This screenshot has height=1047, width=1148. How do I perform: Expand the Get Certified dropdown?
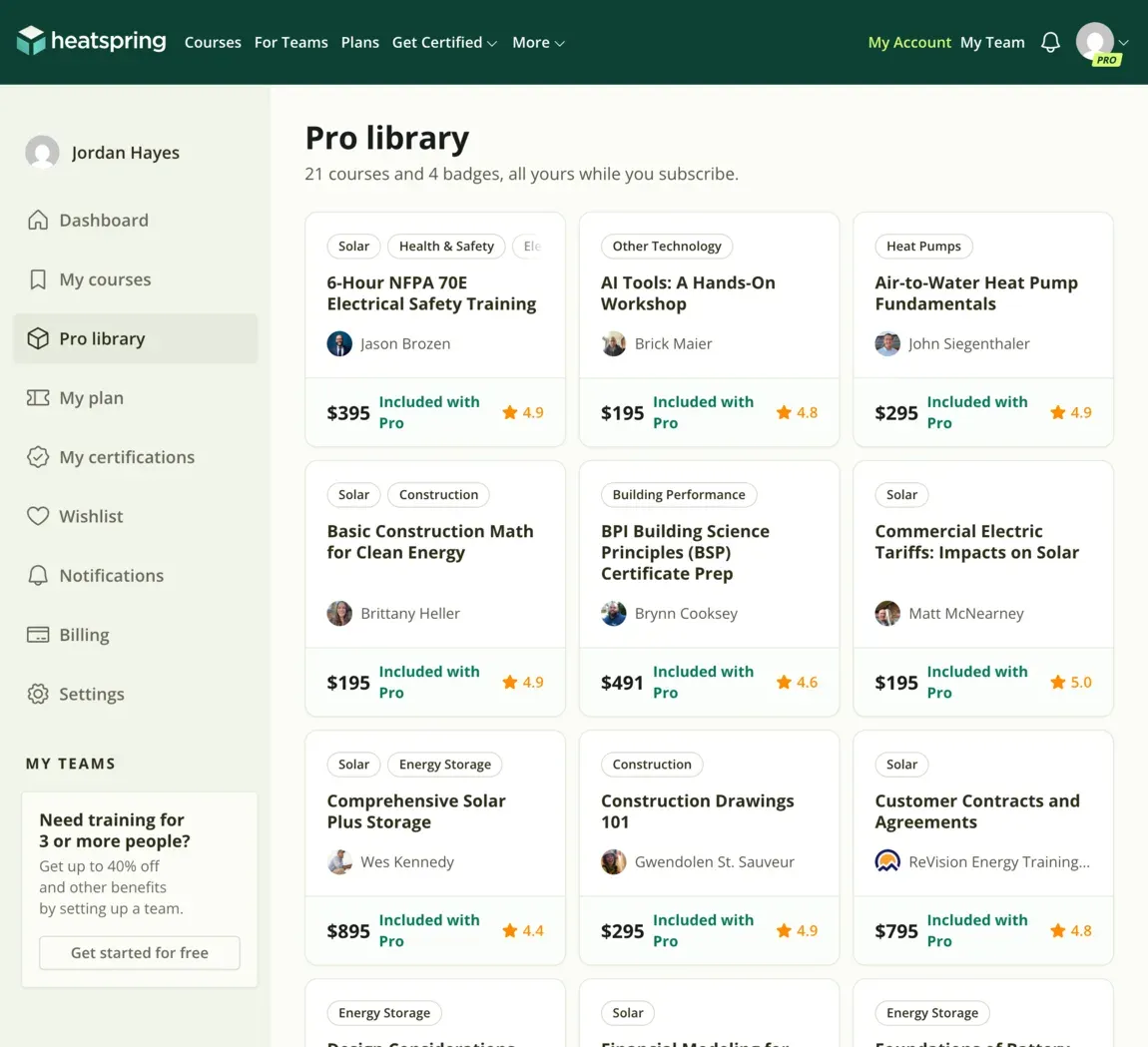tap(444, 43)
